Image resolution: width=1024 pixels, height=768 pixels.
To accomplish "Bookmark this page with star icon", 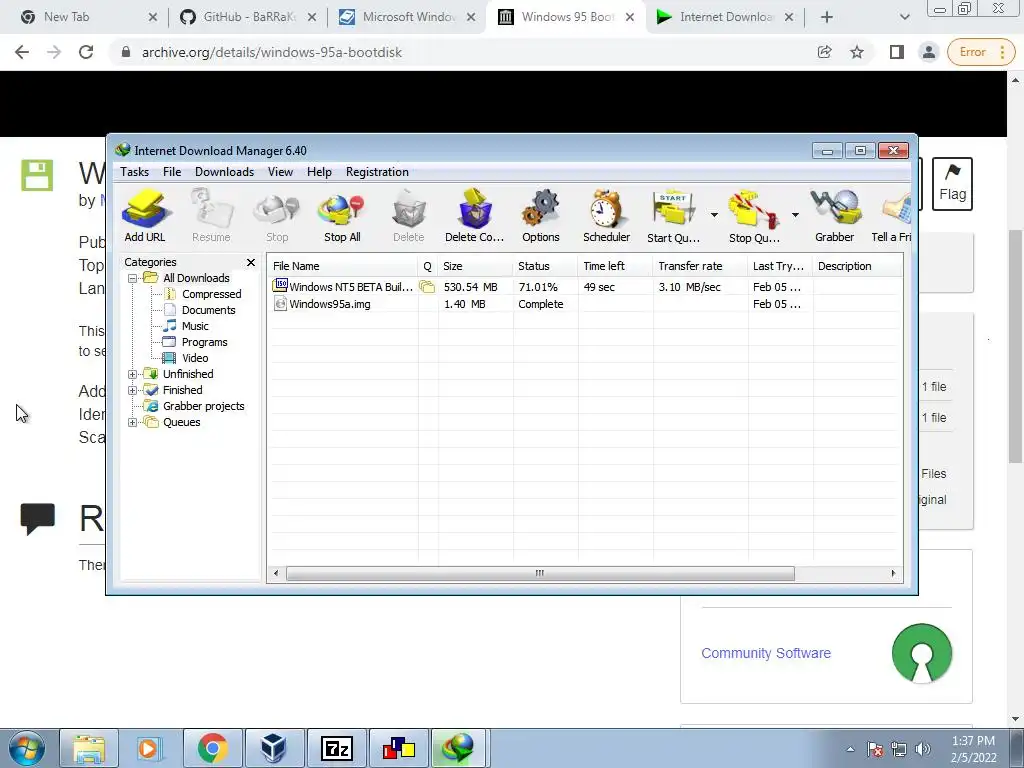I will click(857, 52).
